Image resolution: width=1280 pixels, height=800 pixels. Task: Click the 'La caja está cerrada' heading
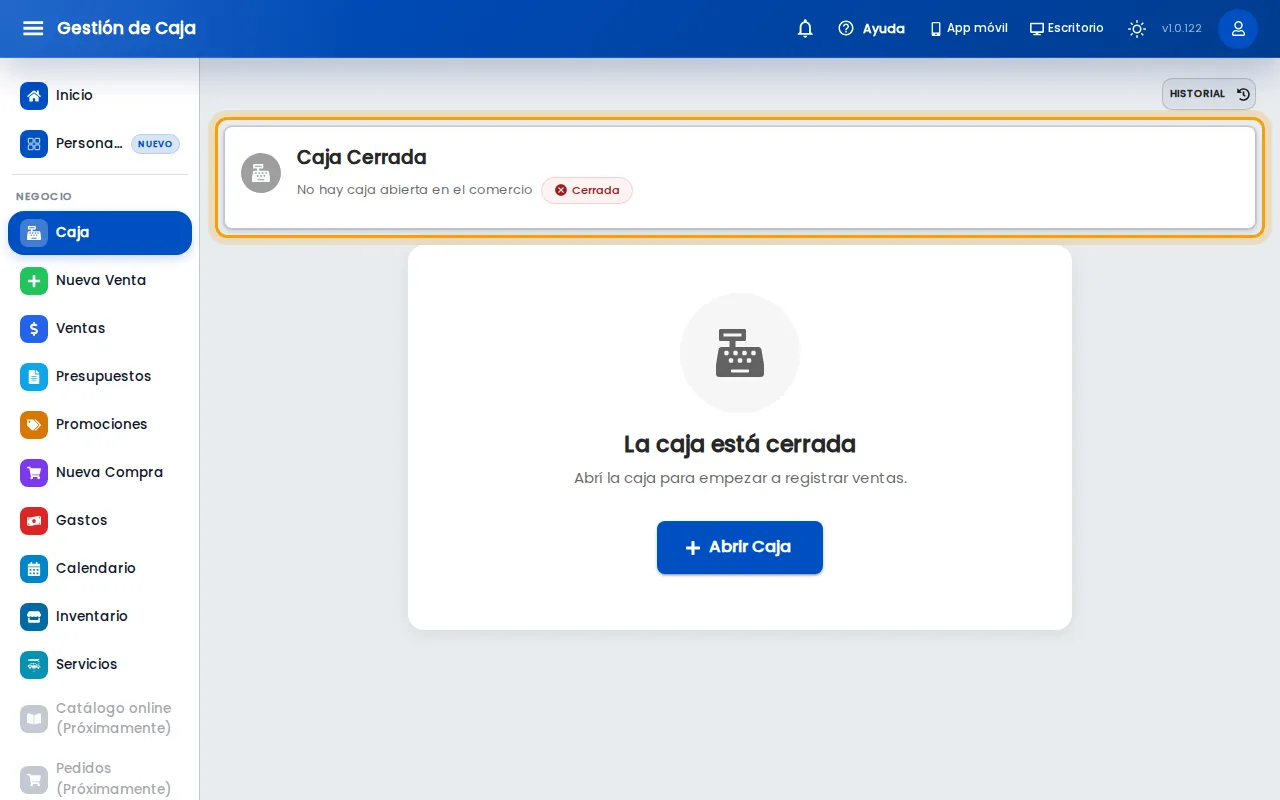point(740,444)
